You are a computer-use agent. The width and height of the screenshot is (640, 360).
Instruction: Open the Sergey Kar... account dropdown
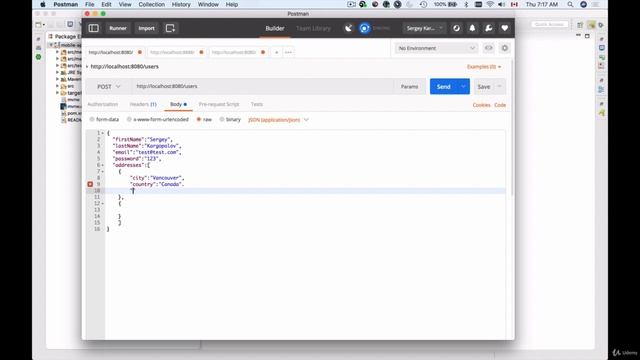(x=424, y=28)
